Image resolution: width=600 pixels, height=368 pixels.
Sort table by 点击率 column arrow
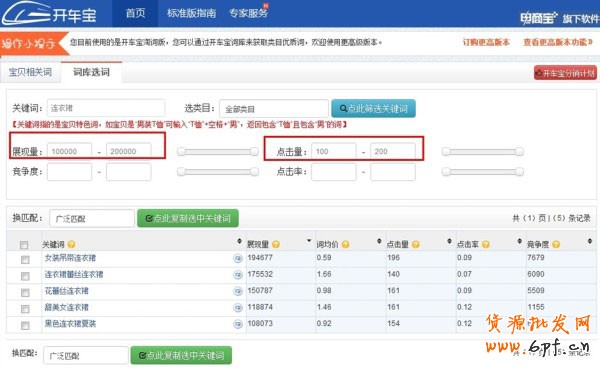520,241
